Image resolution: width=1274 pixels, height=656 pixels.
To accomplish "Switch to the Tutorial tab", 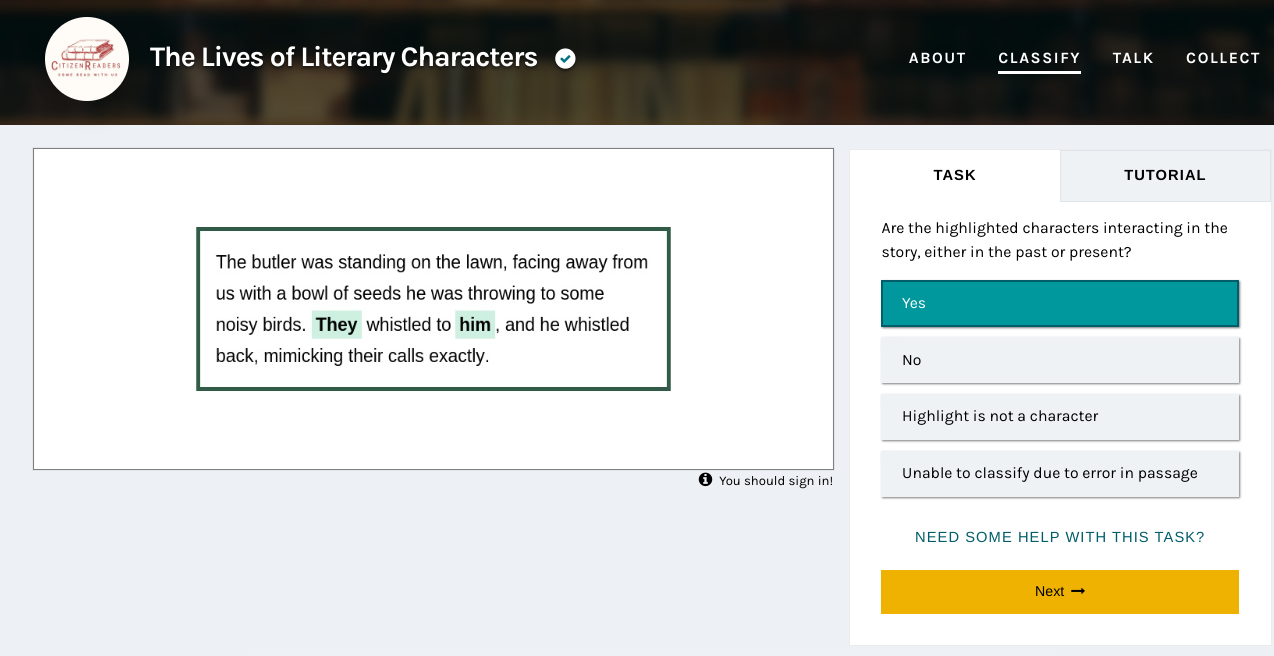I will click(1165, 175).
